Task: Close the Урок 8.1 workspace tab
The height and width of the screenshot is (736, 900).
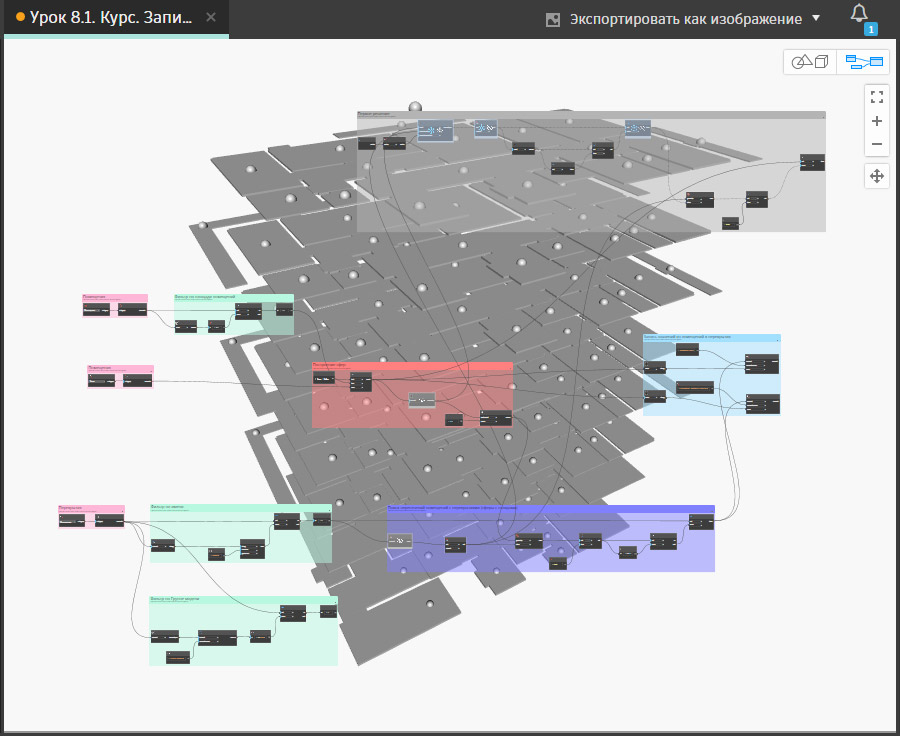Action: [x=211, y=18]
